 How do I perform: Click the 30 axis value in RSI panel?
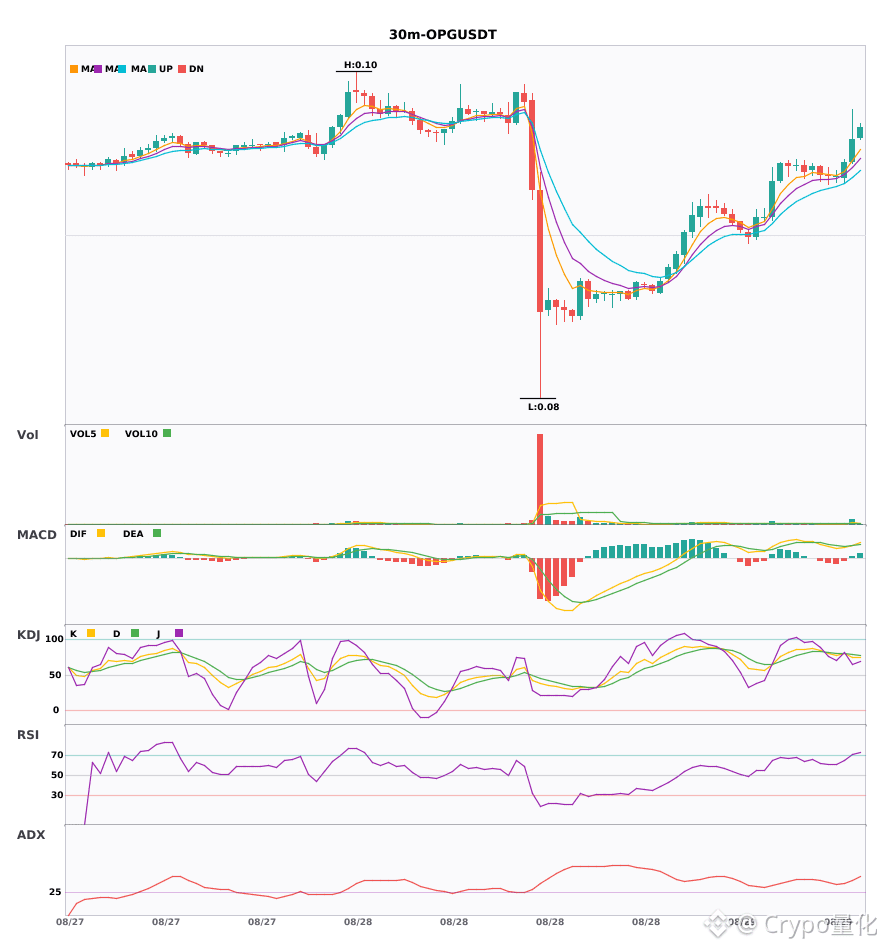click(x=57, y=795)
